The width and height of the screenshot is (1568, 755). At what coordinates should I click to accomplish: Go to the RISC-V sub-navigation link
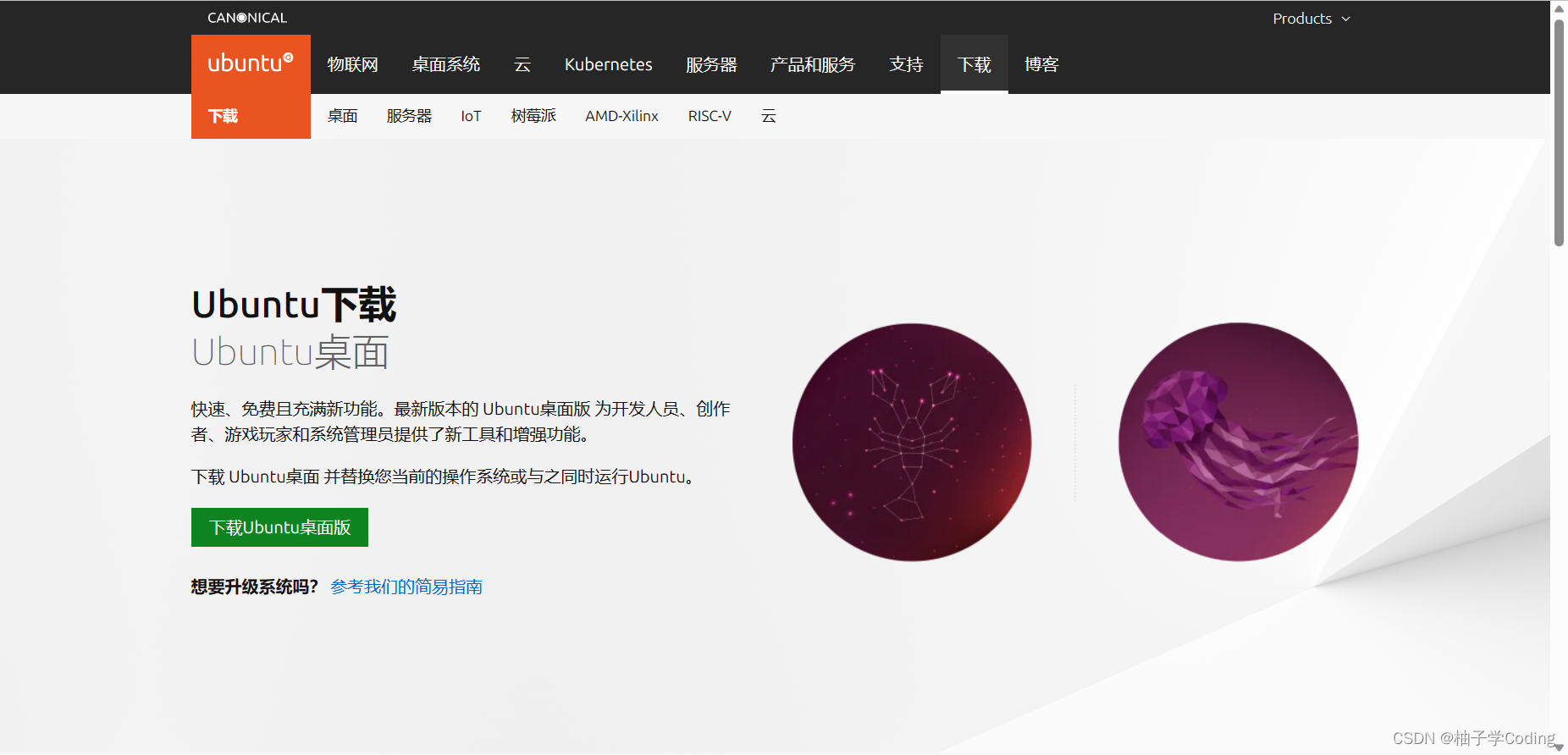709,116
